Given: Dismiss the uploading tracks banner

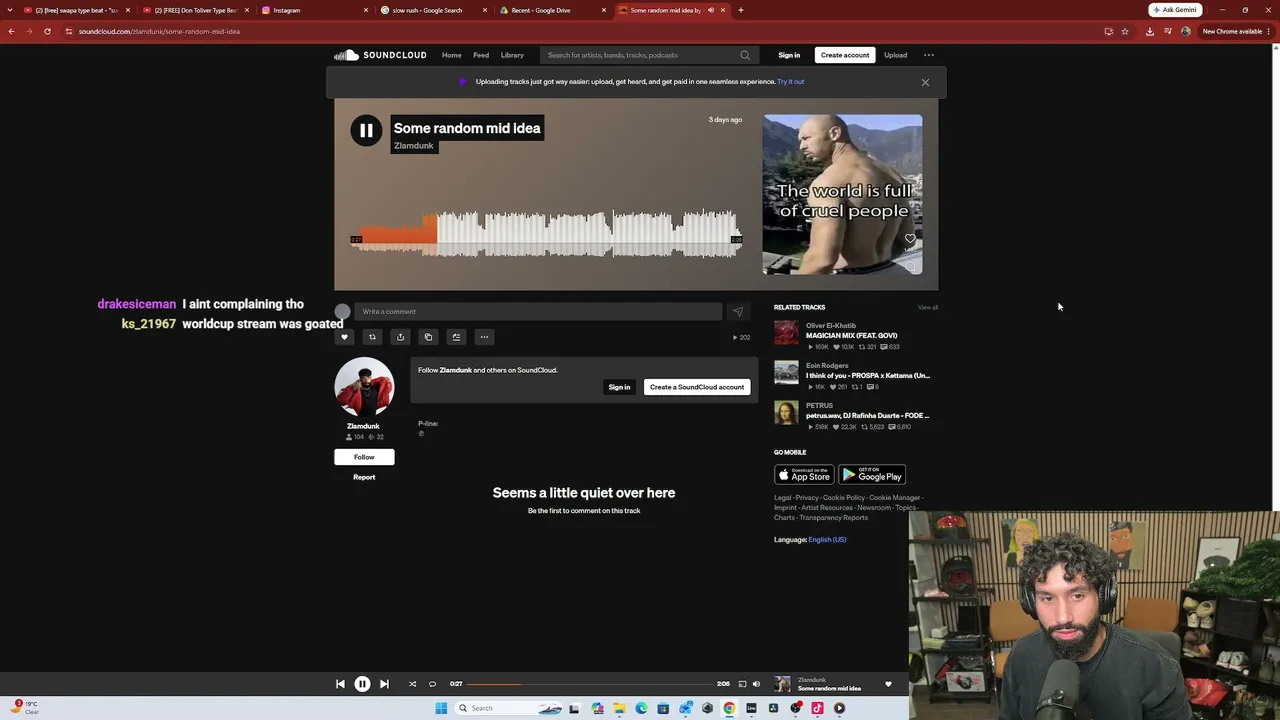Looking at the screenshot, I should [x=925, y=82].
